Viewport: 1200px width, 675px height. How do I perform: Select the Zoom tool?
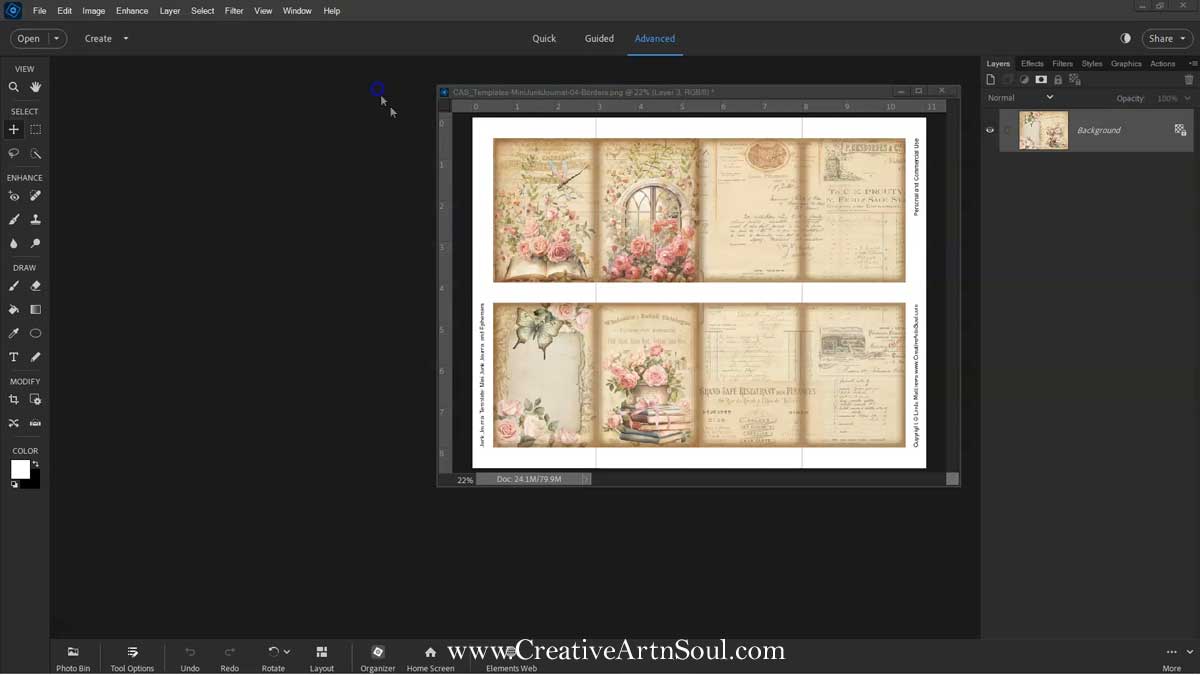click(14, 87)
